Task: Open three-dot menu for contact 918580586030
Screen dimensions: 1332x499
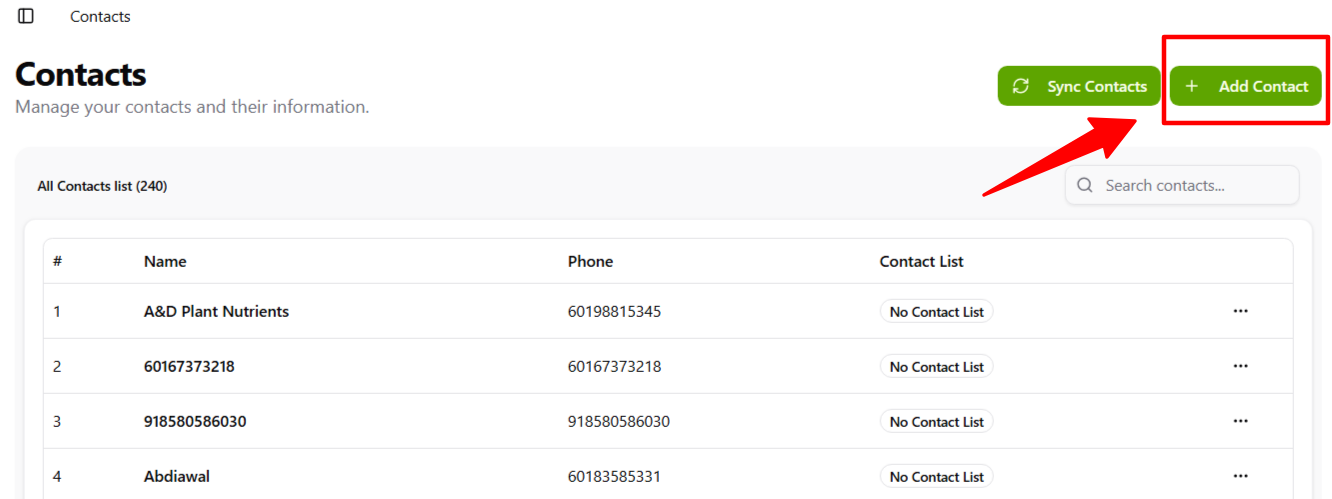Action: (1240, 421)
